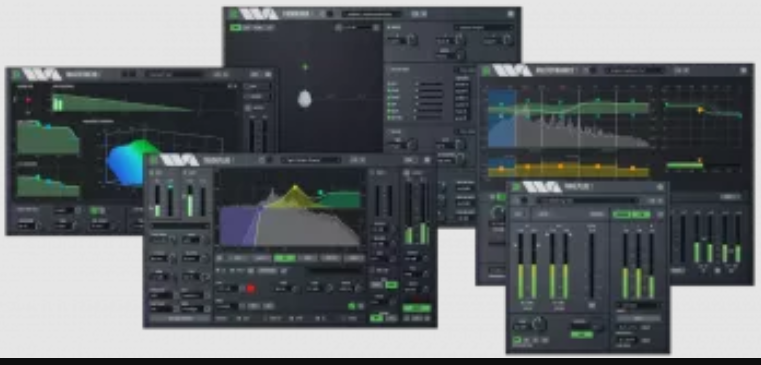761x365 pixels.
Task: Click the white sphere in the top center window
Action: point(304,99)
